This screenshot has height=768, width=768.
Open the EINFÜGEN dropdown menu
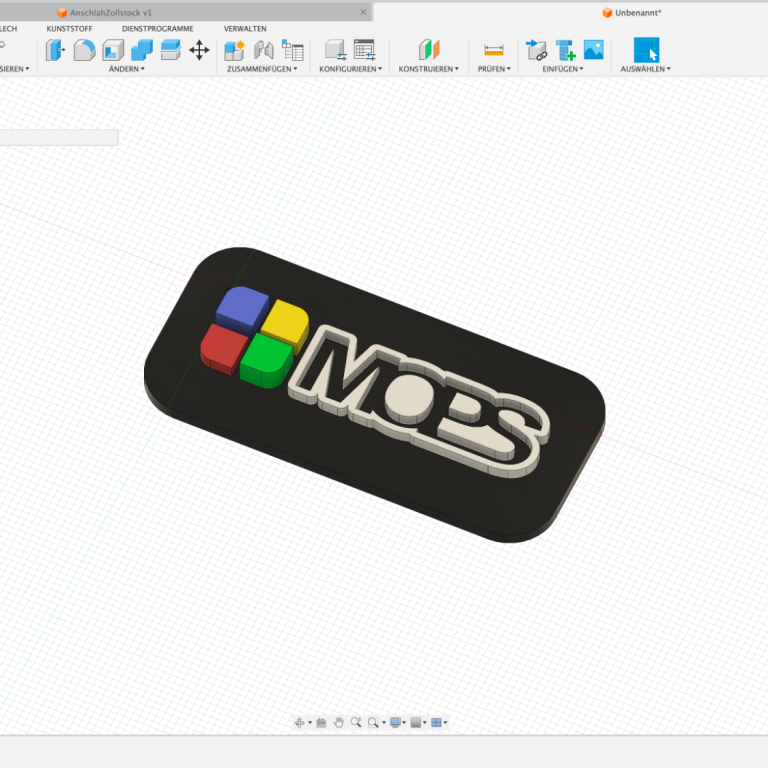[563, 69]
